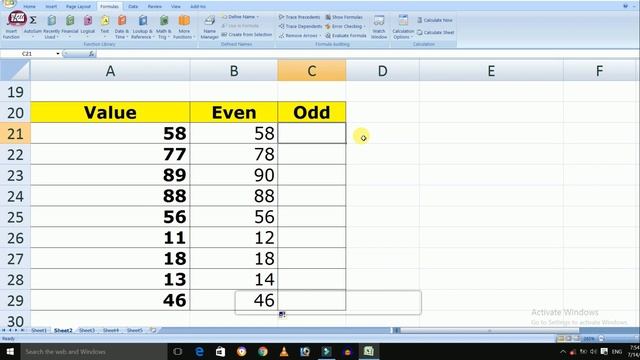Click the fx button beside formula bar
Image resolution: width=640 pixels, height=360 pixels.
[x=91, y=54]
